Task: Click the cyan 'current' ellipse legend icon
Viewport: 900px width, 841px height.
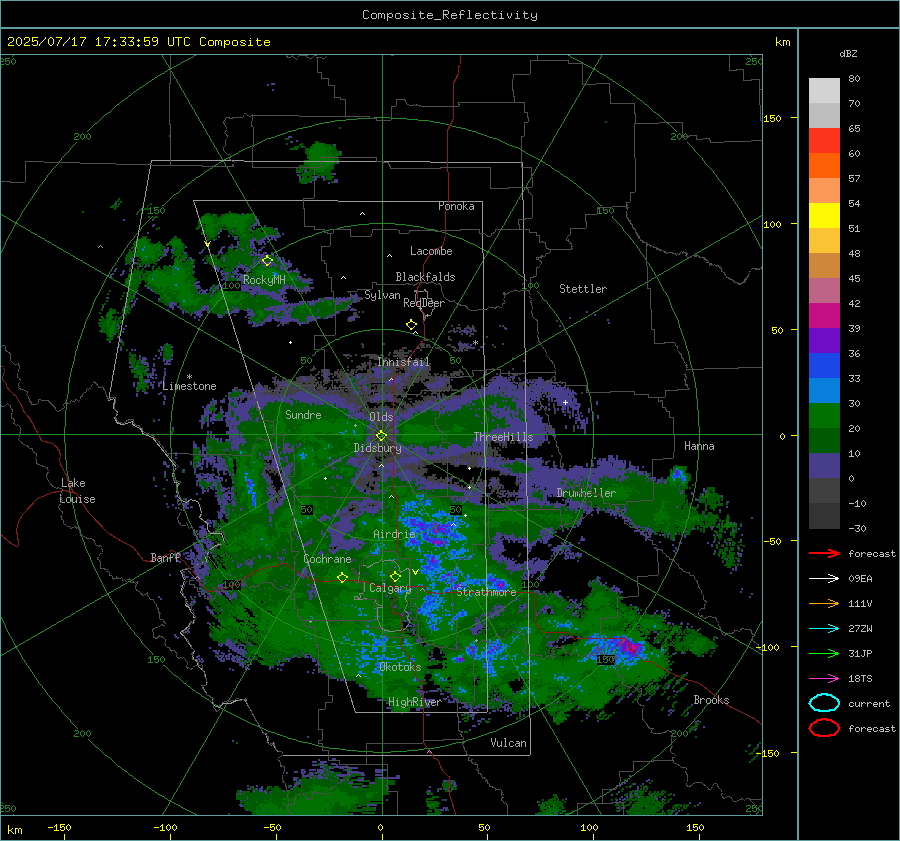Action: pyautogui.click(x=824, y=703)
